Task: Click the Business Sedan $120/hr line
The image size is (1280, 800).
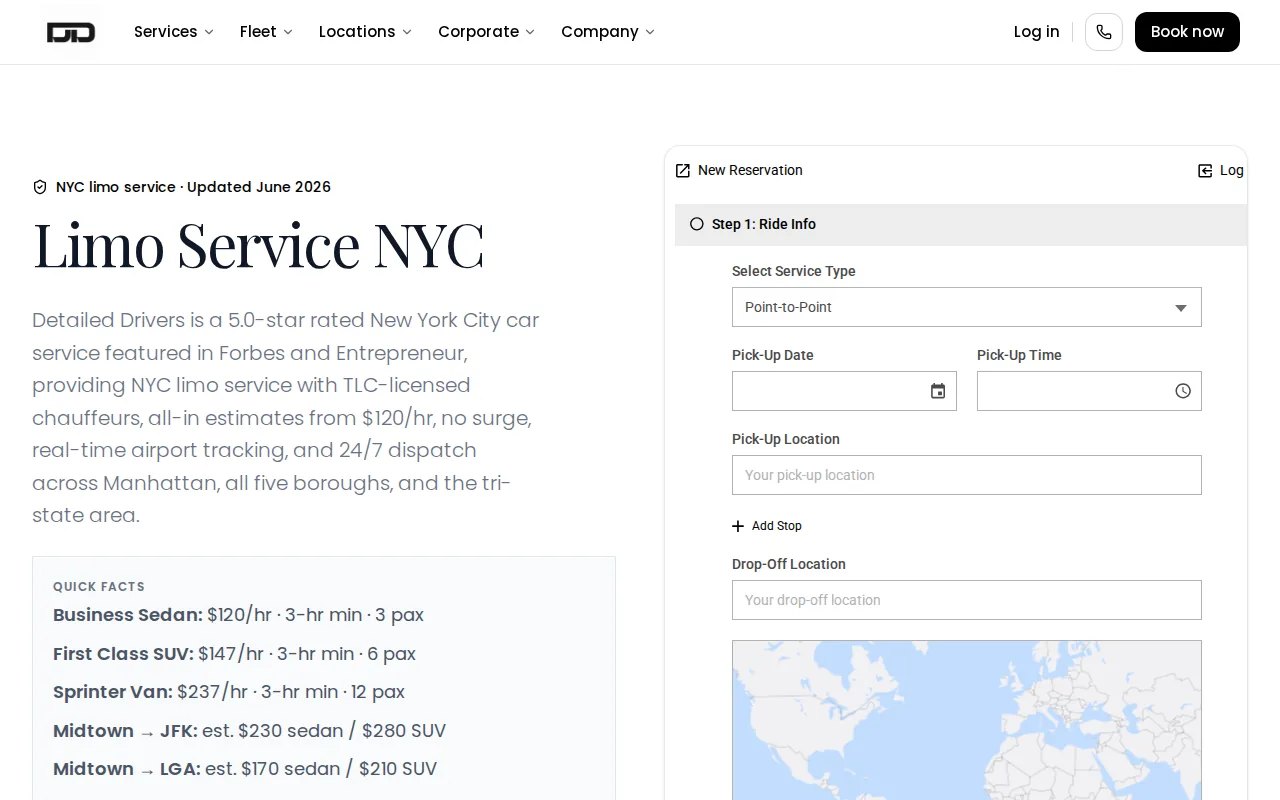Action: tap(238, 615)
